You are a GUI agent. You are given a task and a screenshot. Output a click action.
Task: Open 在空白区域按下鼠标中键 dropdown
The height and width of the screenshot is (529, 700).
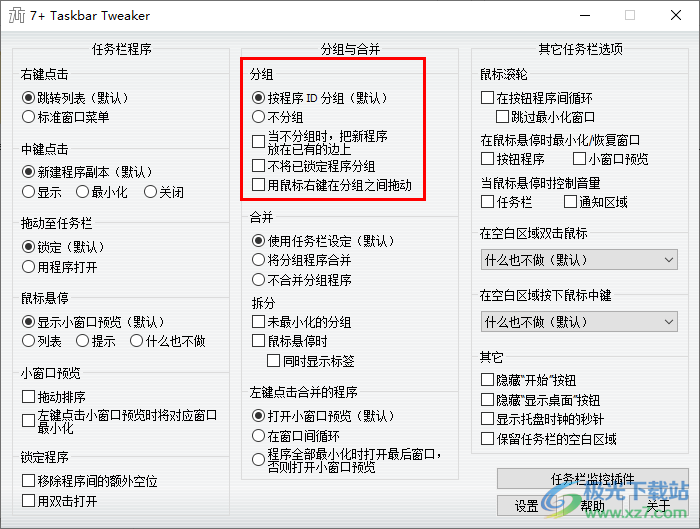coord(579,322)
